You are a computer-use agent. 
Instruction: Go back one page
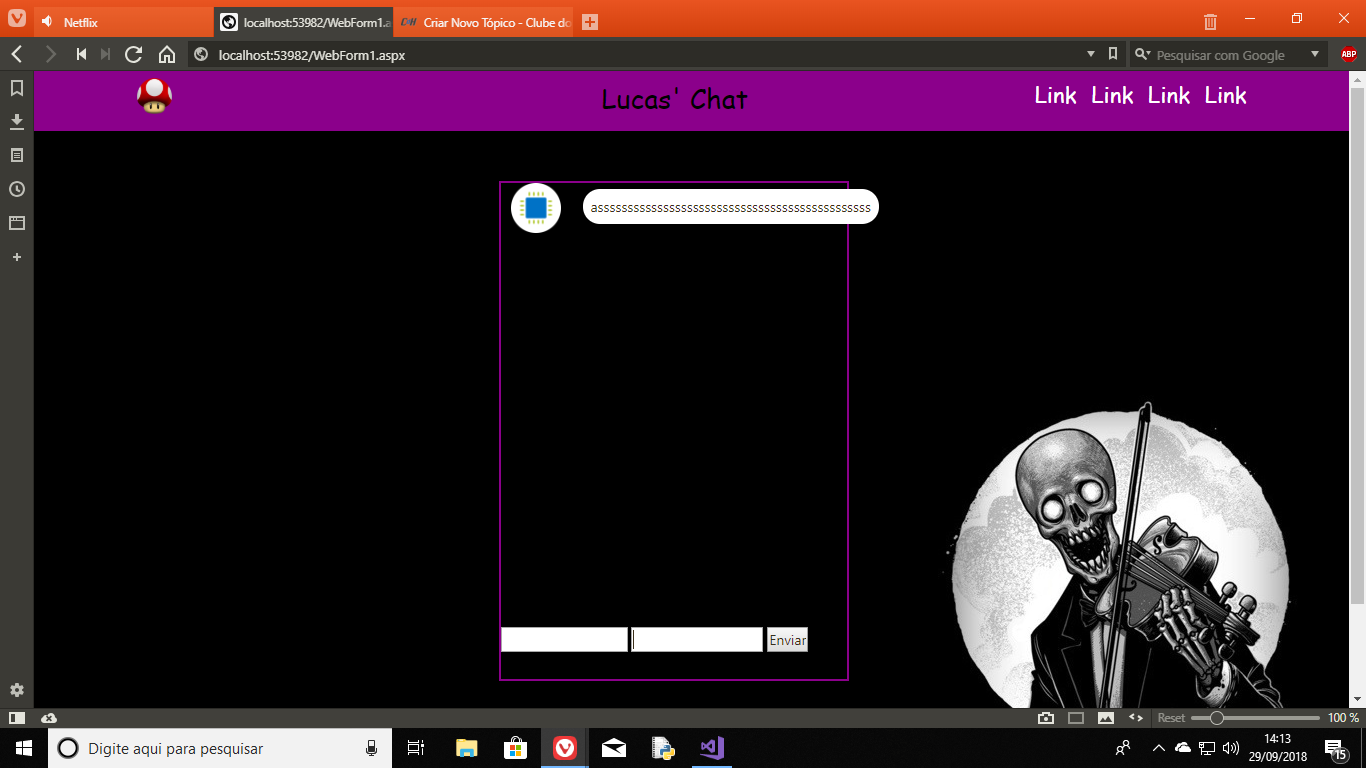click(17, 54)
